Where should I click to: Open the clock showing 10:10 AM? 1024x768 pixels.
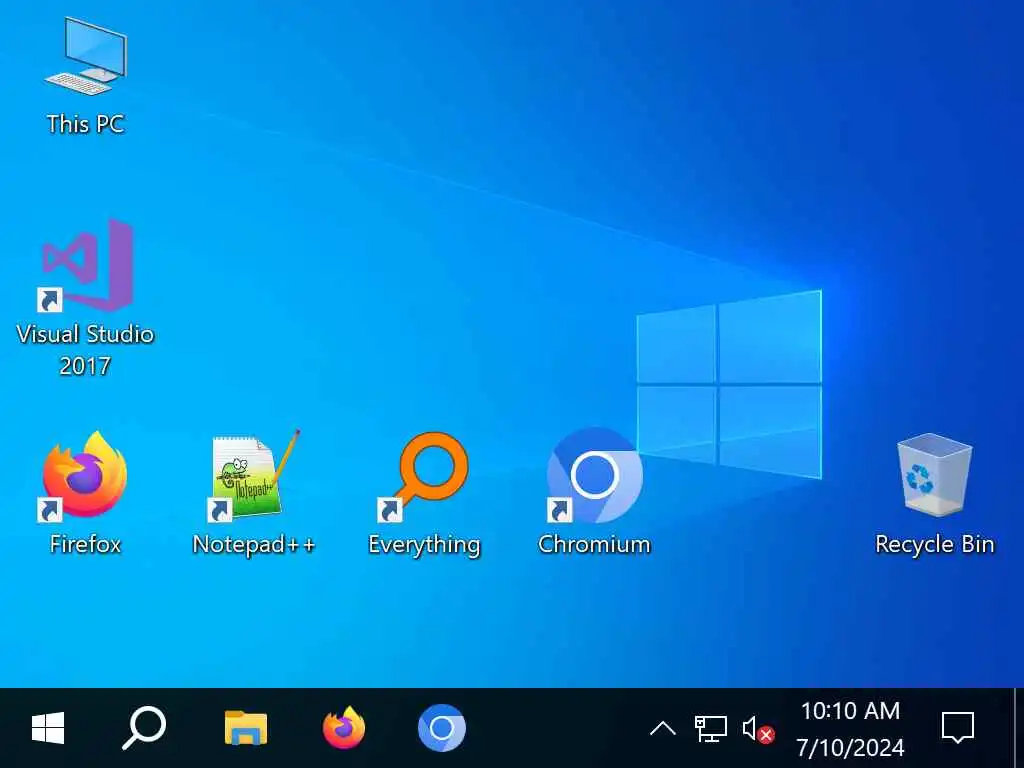pyautogui.click(x=850, y=729)
